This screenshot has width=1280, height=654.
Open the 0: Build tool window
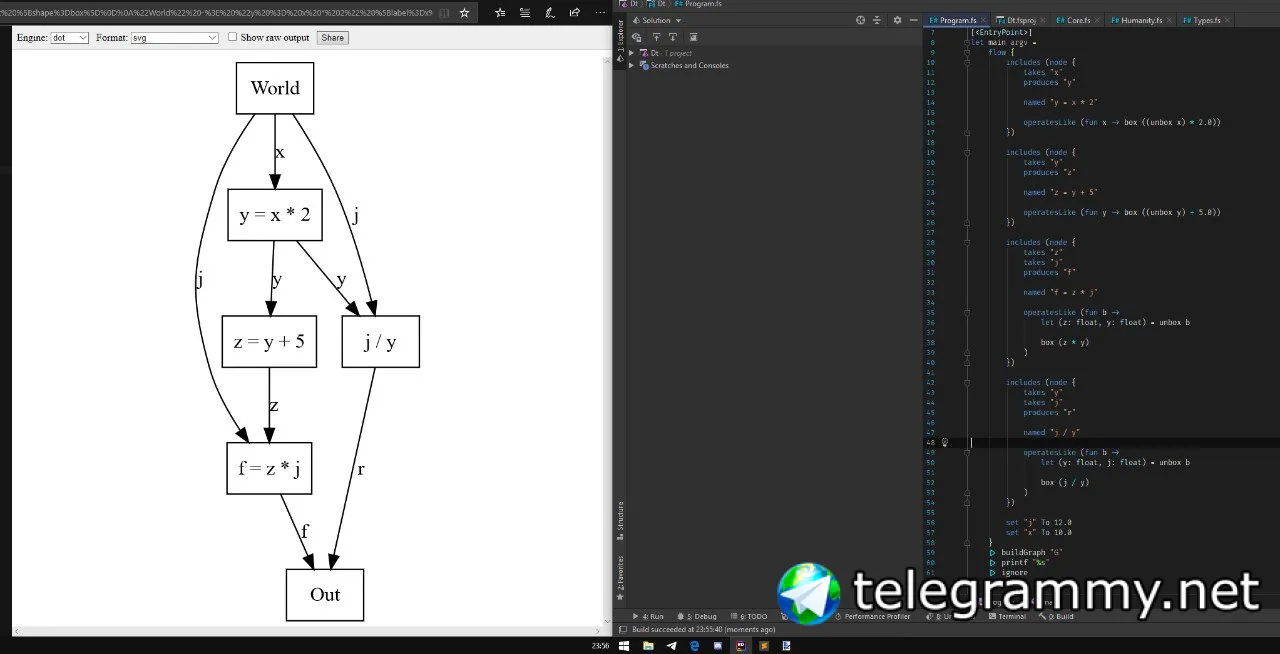1057,616
